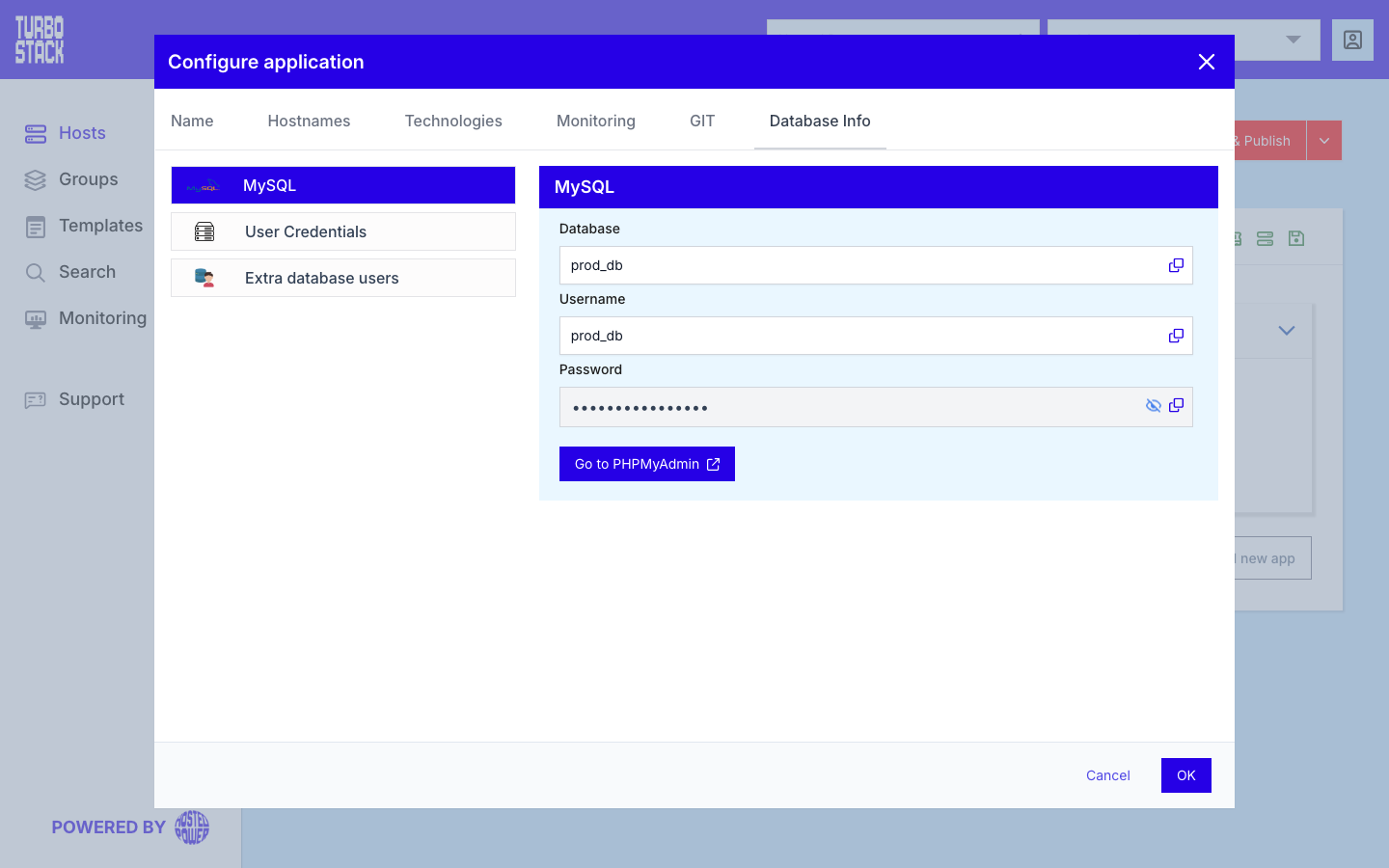Confirm with the OK button
The height and width of the screenshot is (868, 1389).
point(1186,775)
